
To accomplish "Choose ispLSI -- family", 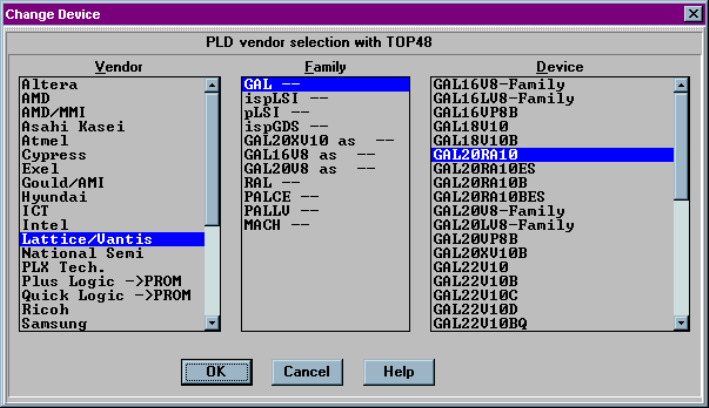I will click(x=326, y=99).
